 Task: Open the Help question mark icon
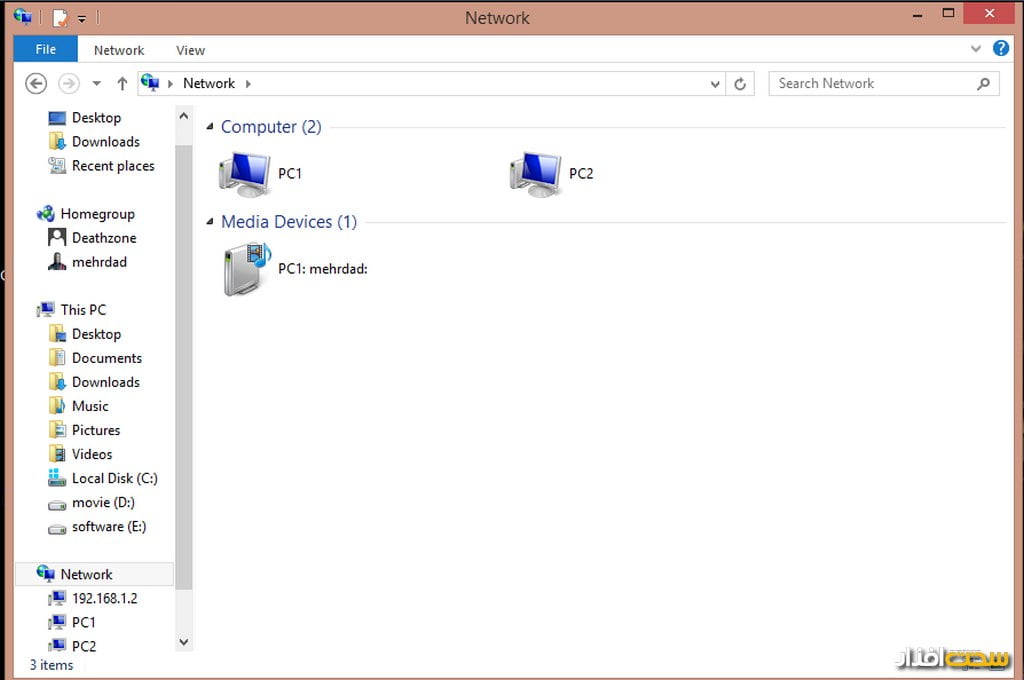[1000, 48]
